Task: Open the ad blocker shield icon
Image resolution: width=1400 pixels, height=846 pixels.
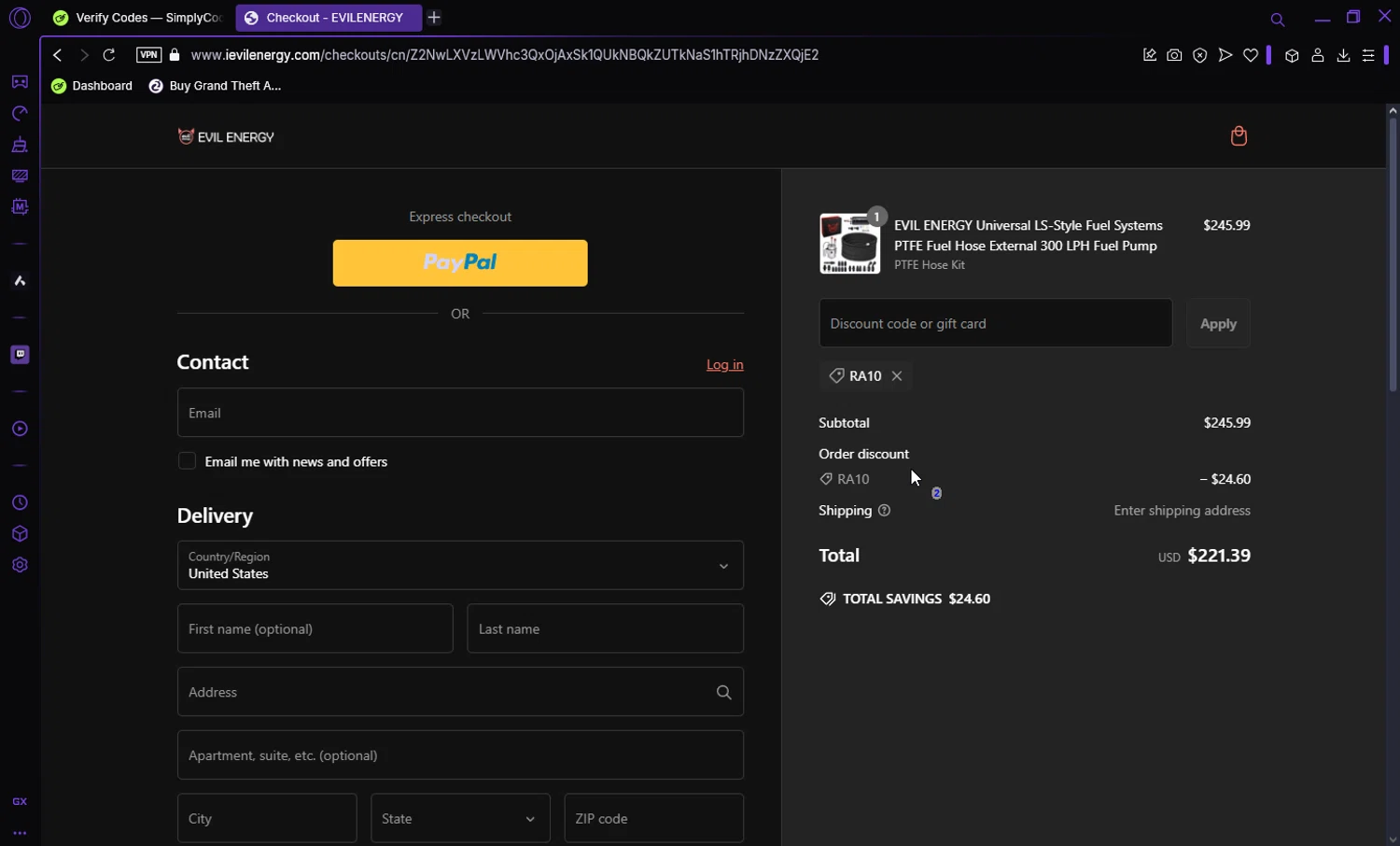Action: coord(1200,55)
